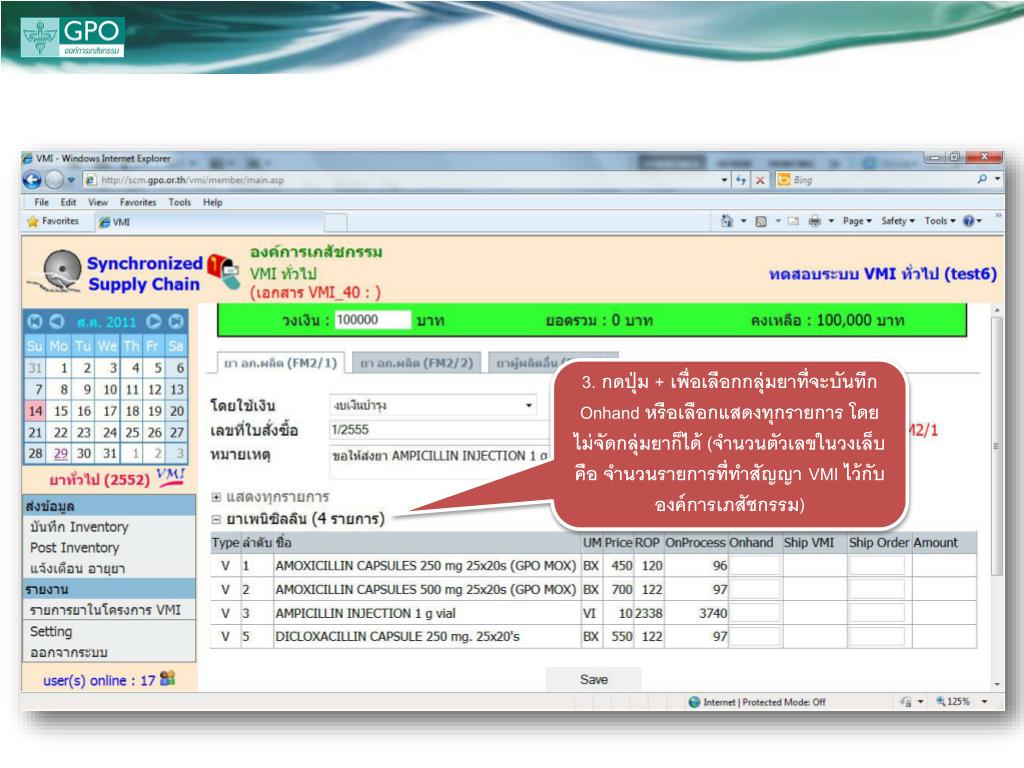This screenshot has height=768, width=1024.
Task: Click Ship Order field for DICLOXACILLIN CAPSULE
Action: pyautogui.click(x=876, y=637)
